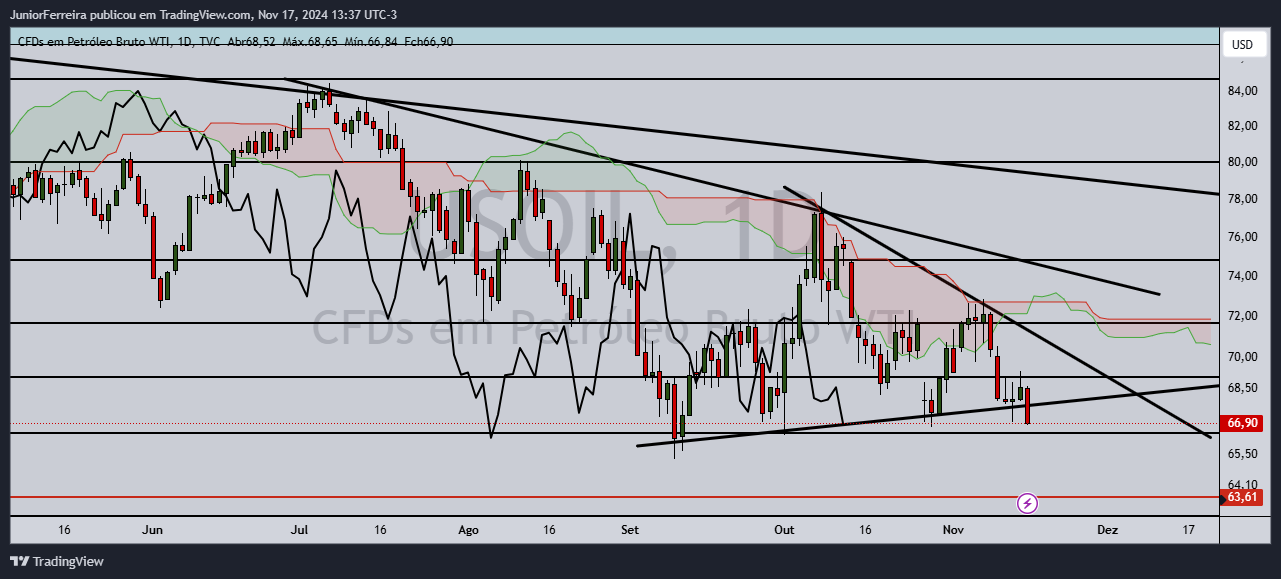
Task: Click the close value Fch66,90
Action: tap(430, 41)
